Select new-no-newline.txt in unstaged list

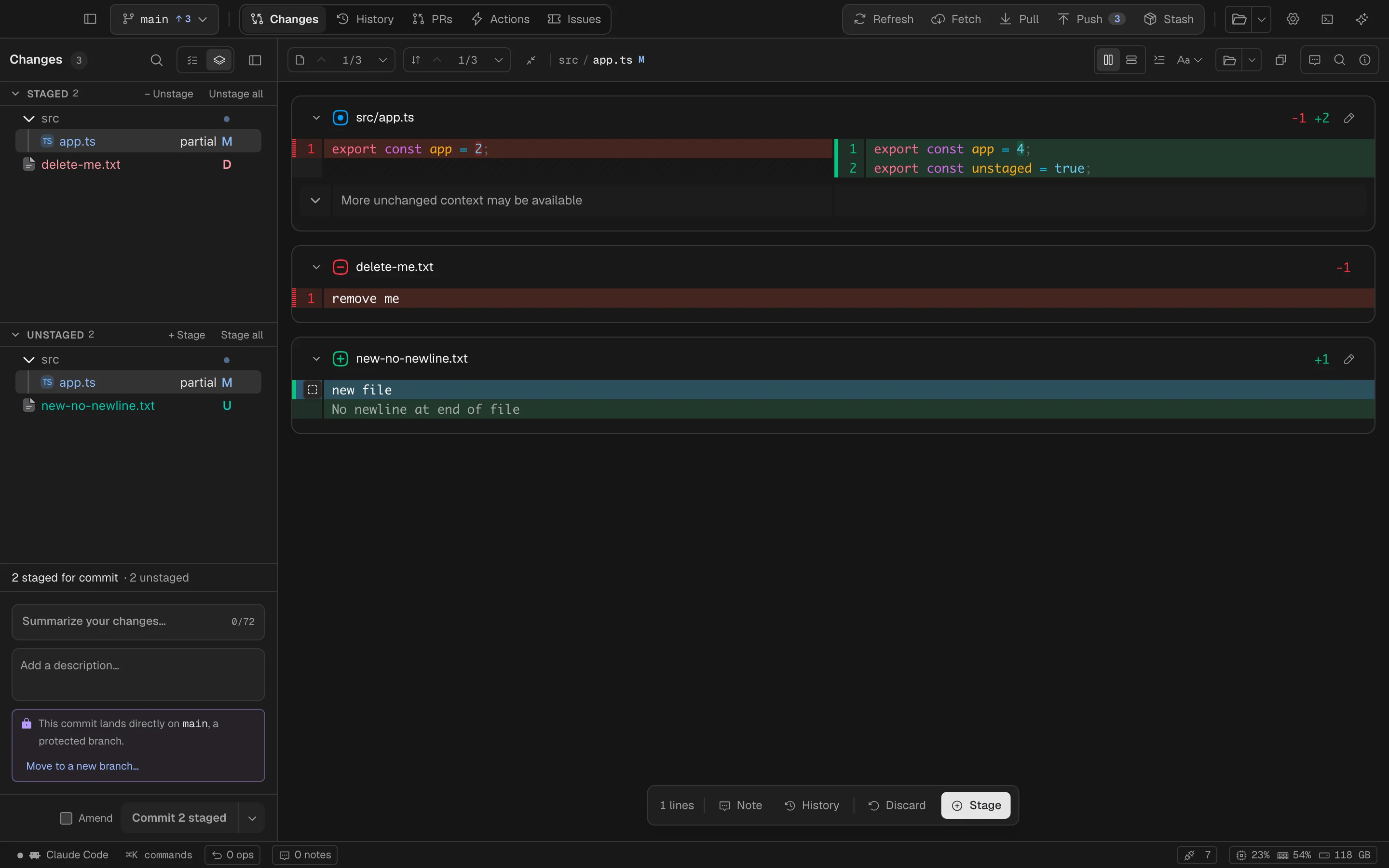pyautogui.click(x=138, y=405)
